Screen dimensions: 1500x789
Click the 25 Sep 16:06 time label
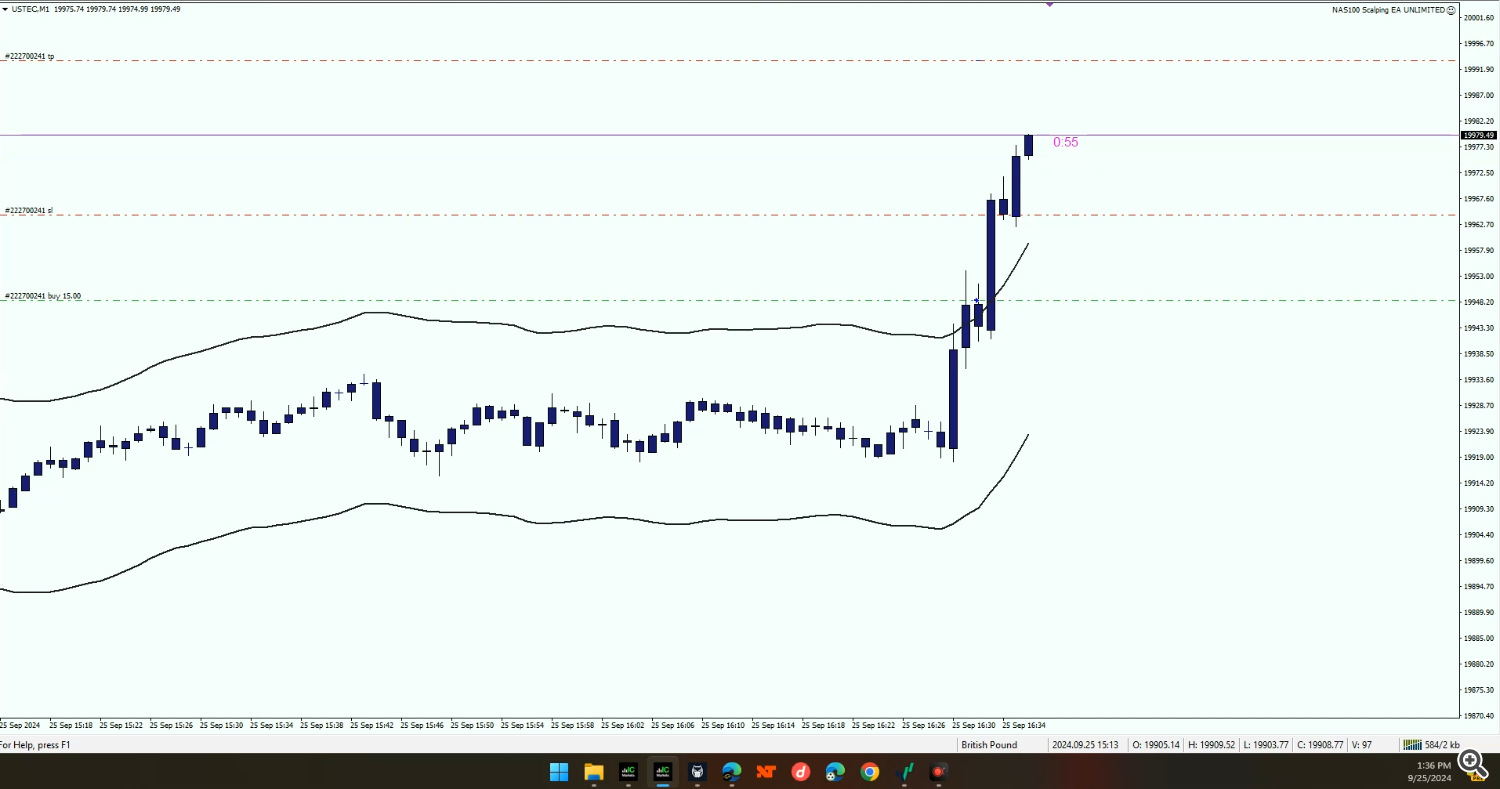click(673, 725)
